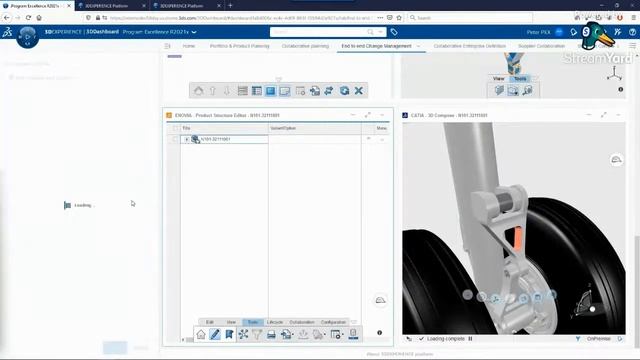
Task: Open the table customization dropdown icon
Action: 336,334
